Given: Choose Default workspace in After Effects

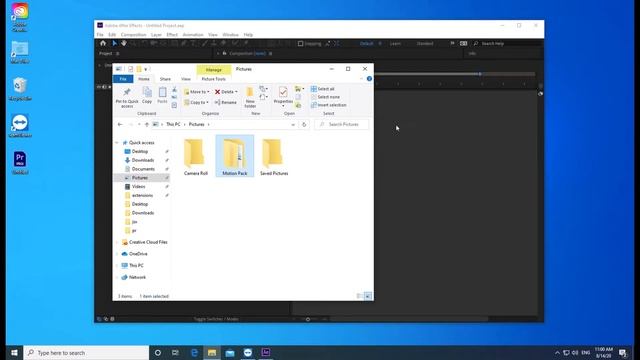Looking at the screenshot, I should pyautogui.click(x=366, y=43).
